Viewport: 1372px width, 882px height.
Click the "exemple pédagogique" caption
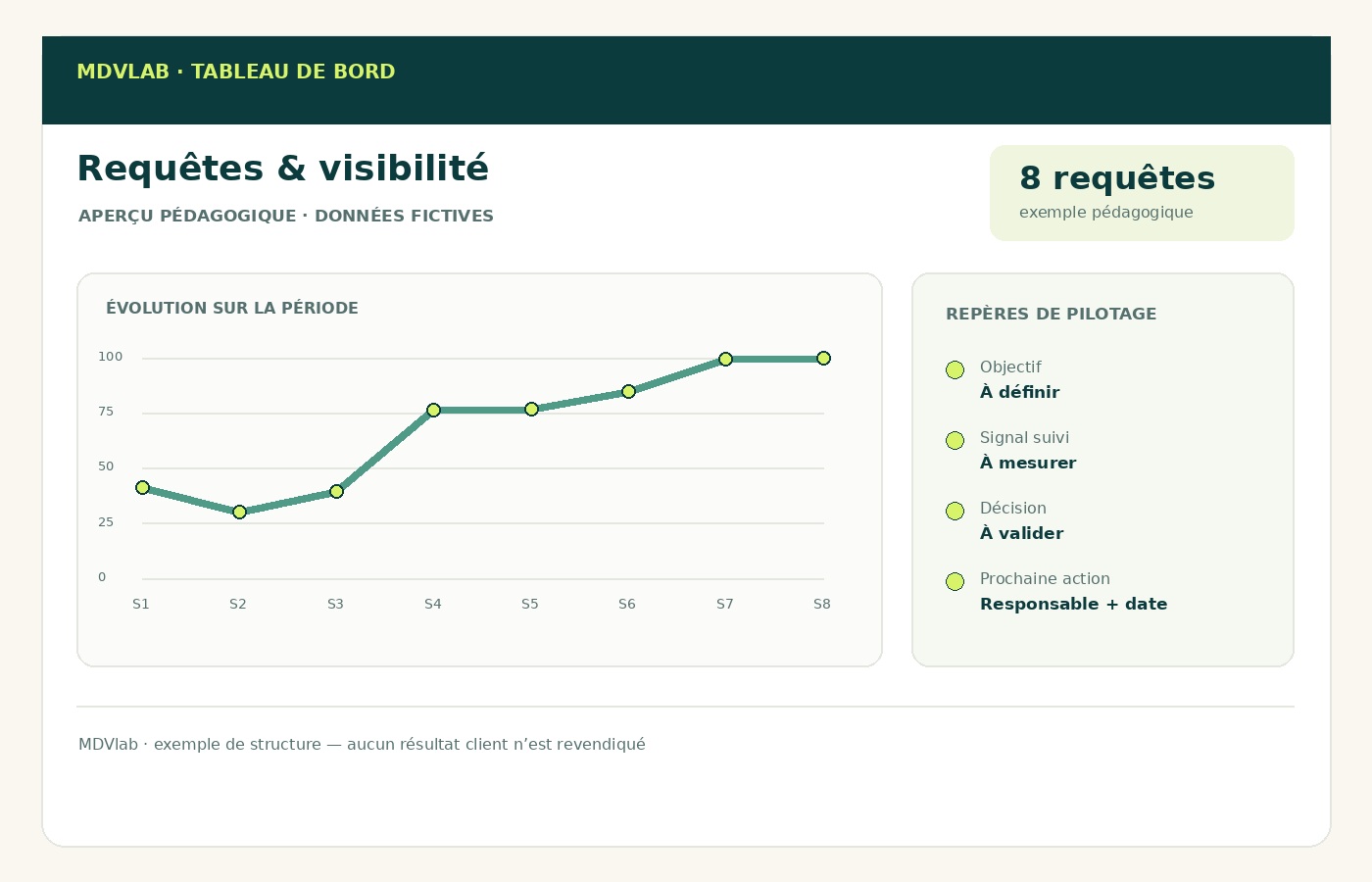pyautogui.click(x=1106, y=212)
